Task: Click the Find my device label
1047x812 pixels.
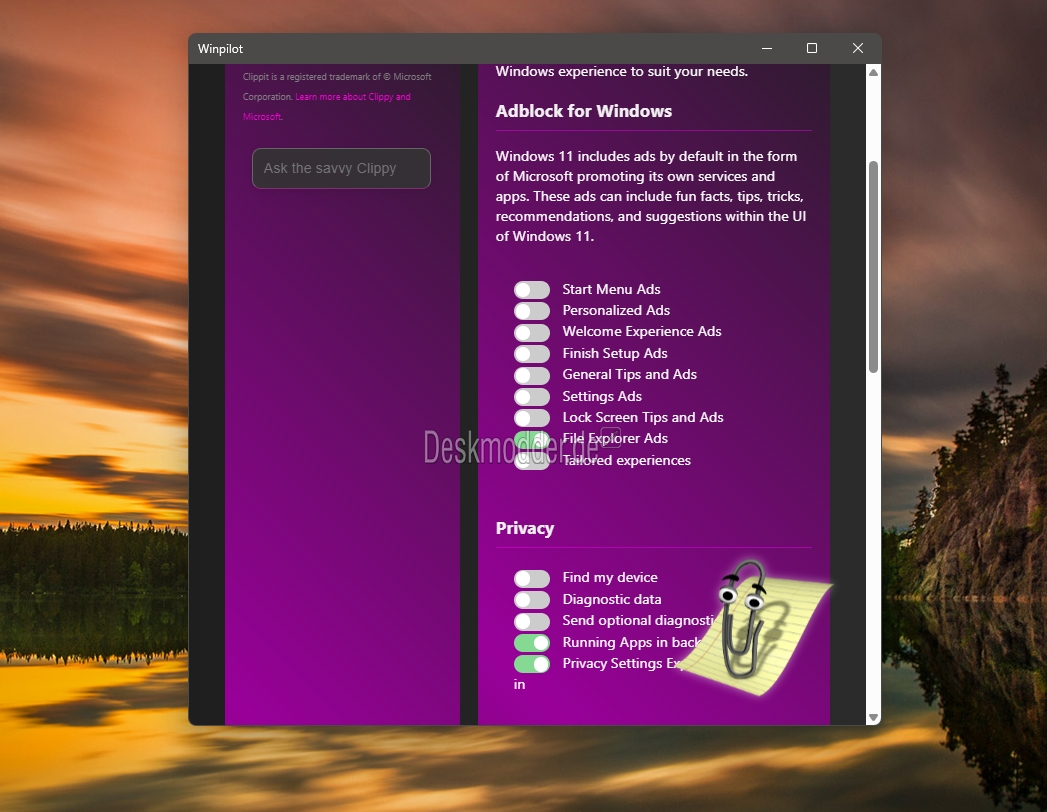Action: (610, 578)
